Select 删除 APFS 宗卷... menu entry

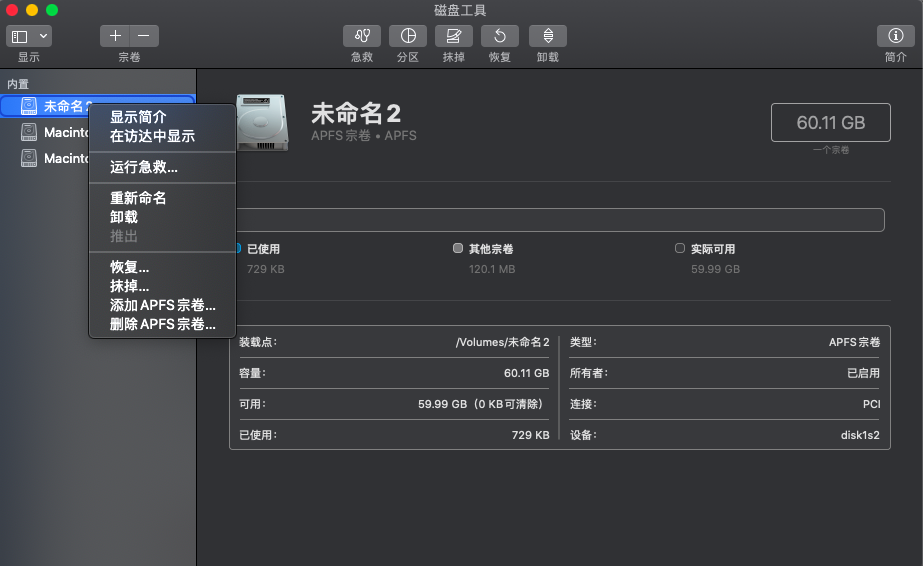(162, 324)
